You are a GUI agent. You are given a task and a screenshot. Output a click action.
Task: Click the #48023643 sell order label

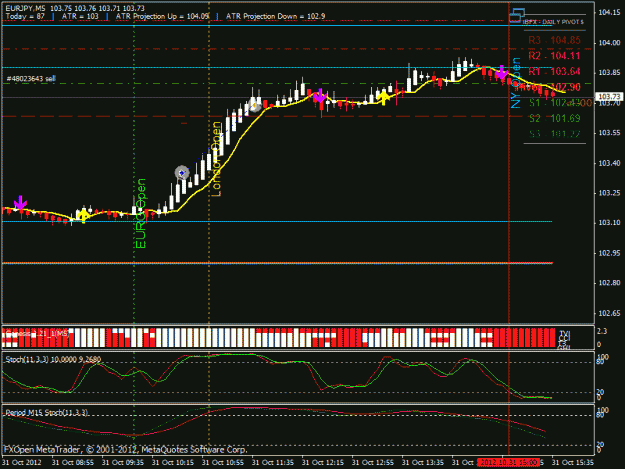[x=31, y=78]
